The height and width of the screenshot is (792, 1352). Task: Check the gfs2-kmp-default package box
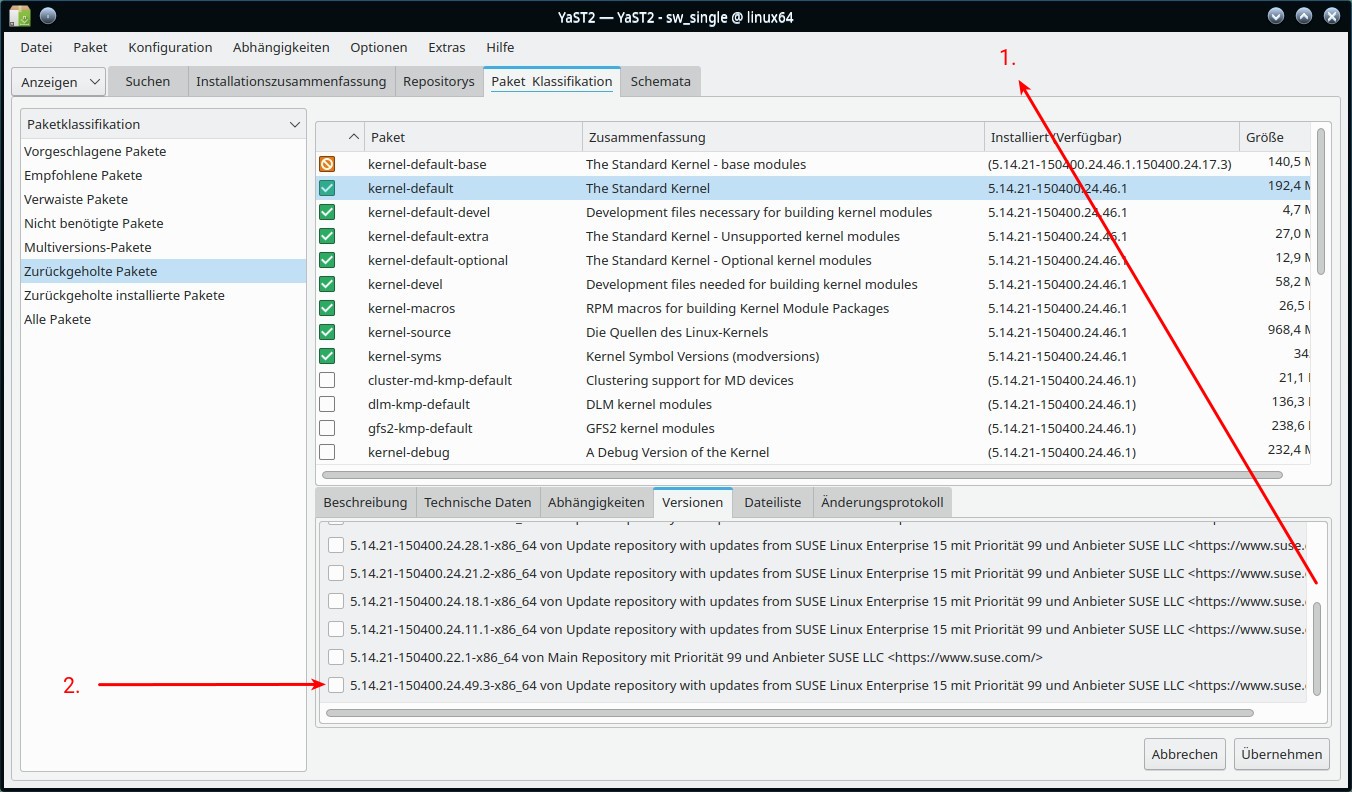point(327,428)
